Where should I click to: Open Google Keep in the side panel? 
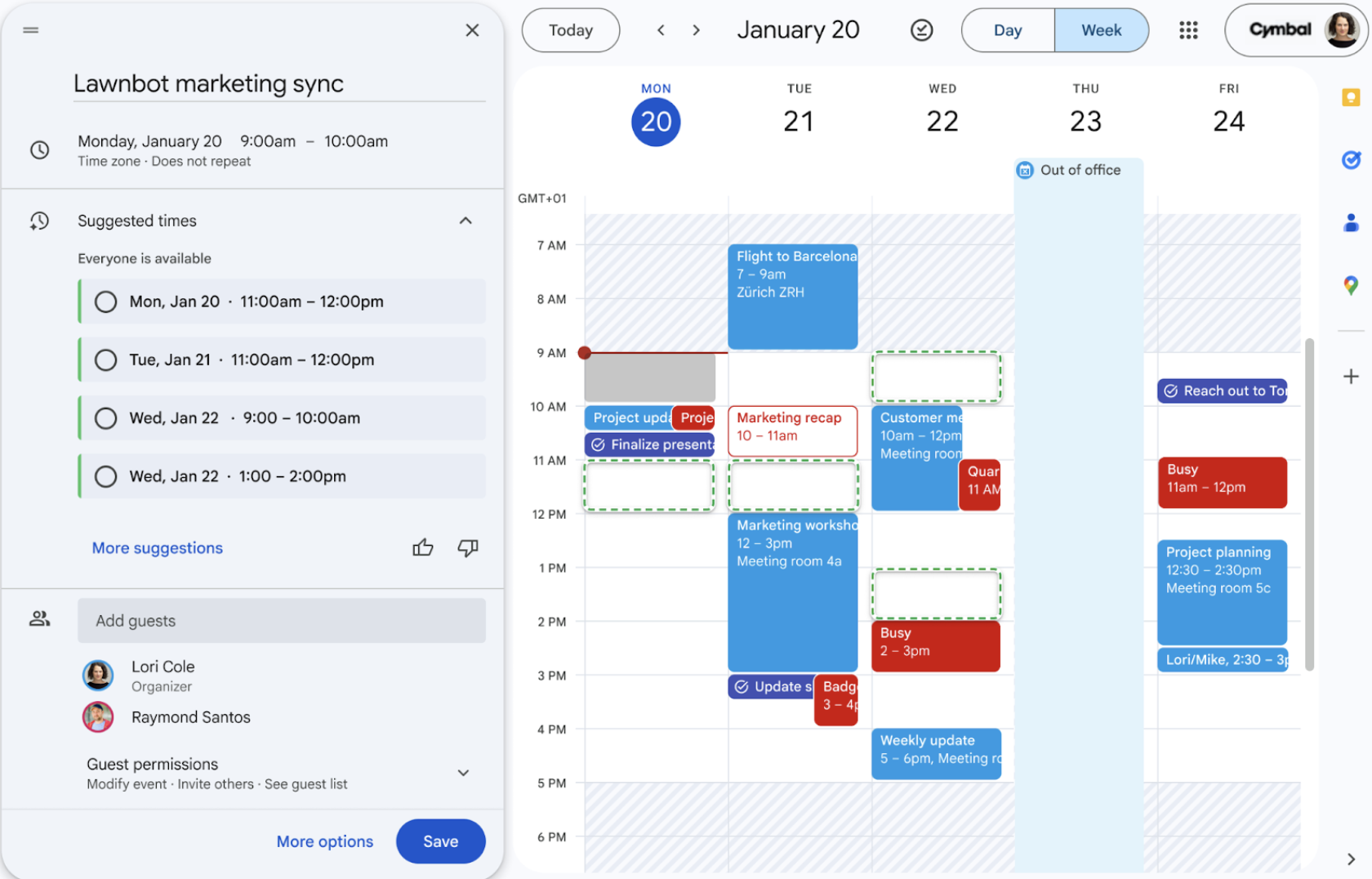1352,97
